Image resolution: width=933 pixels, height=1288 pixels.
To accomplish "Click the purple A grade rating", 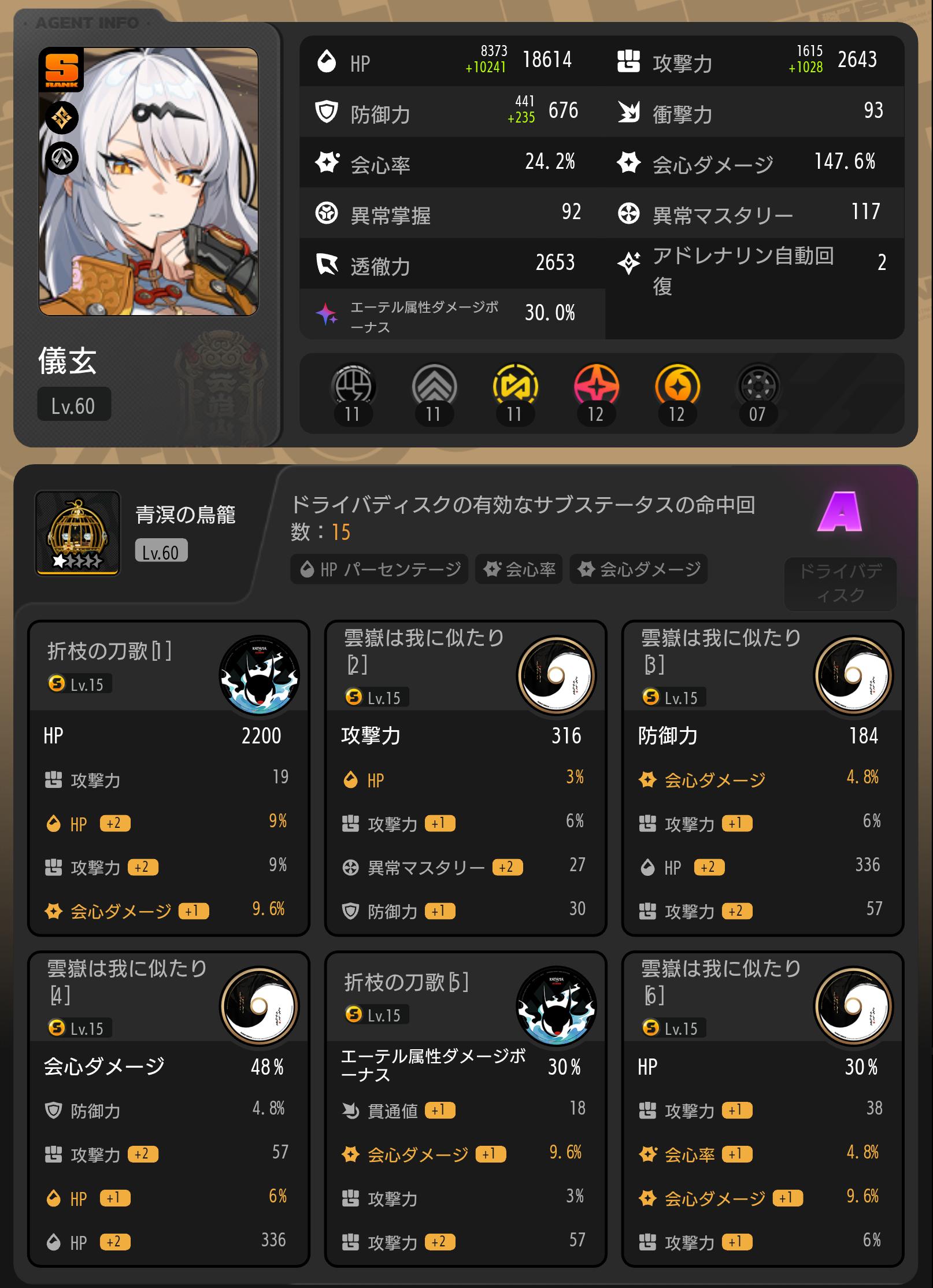I will pos(840,512).
